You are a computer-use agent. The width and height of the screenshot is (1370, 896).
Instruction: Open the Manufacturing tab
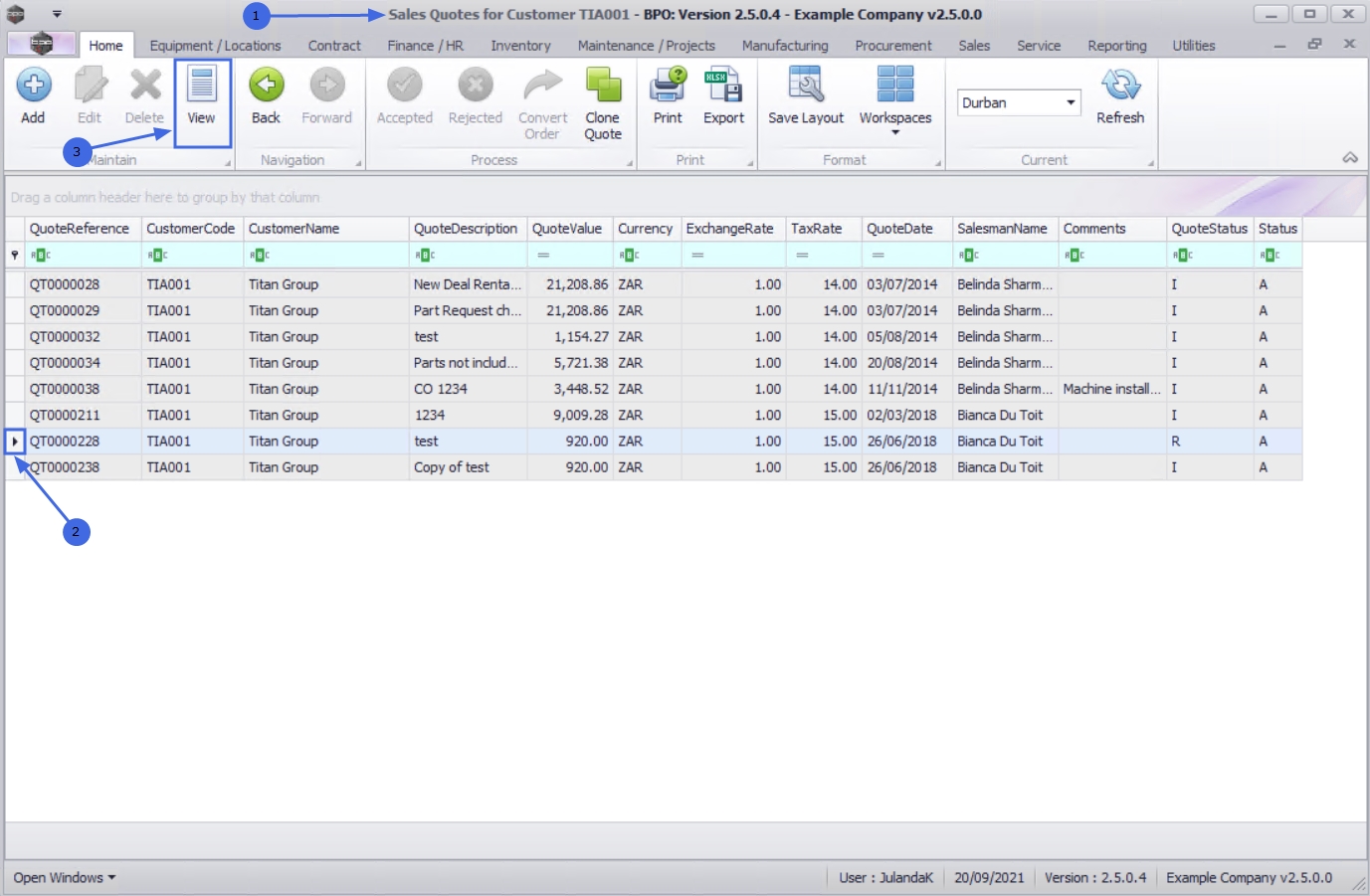point(785,46)
